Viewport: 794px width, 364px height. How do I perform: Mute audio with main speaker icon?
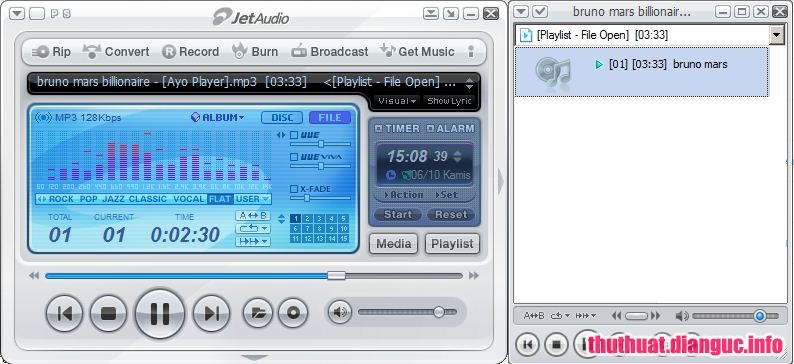339,312
